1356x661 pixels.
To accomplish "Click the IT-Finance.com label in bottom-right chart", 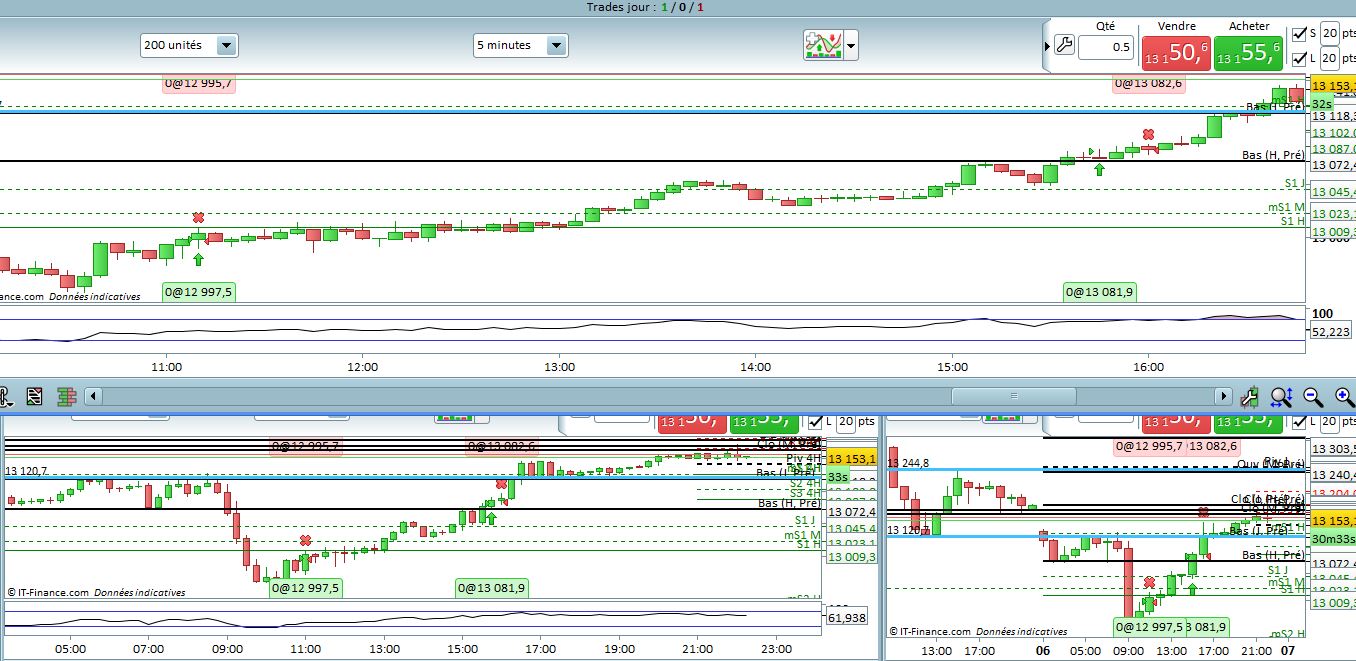I will (930, 631).
